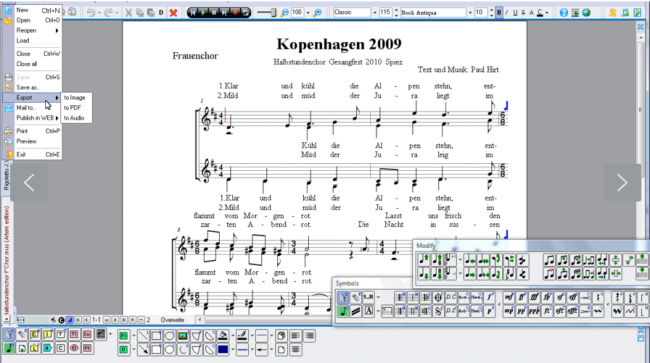Toggle Italic formatting

click(507, 13)
